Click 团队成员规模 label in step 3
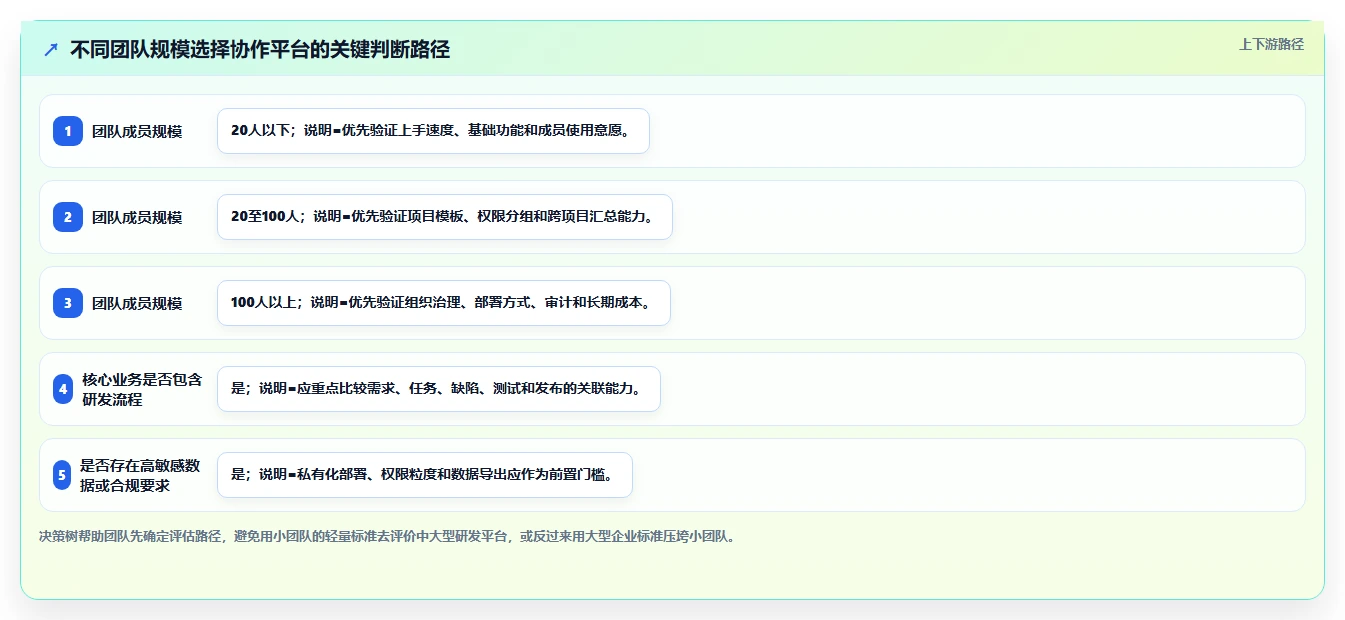The image size is (1345, 620). (x=137, y=303)
